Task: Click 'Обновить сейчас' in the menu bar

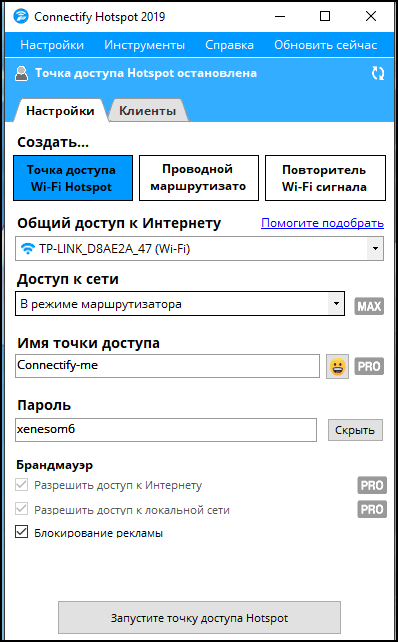Action: point(326,45)
